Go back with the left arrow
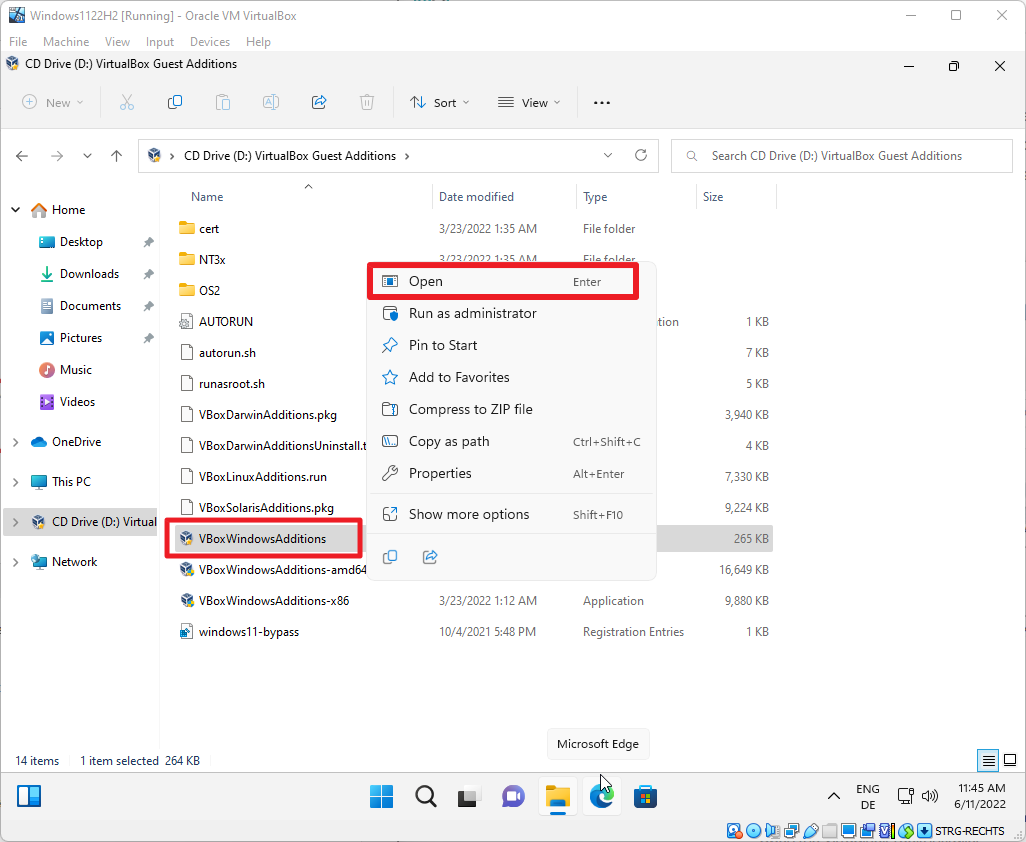This screenshot has height=842, width=1026. coord(22,156)
